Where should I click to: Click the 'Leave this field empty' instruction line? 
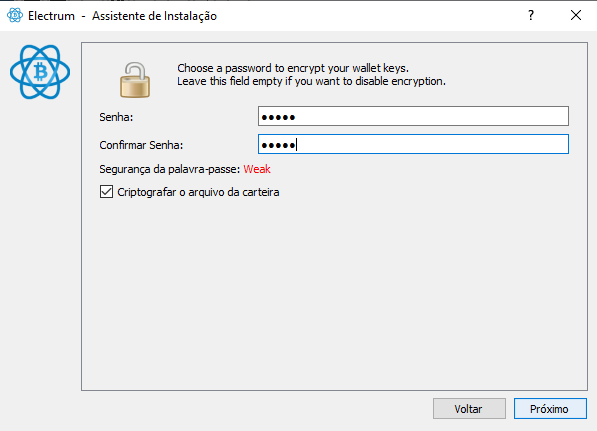[311, 81]
